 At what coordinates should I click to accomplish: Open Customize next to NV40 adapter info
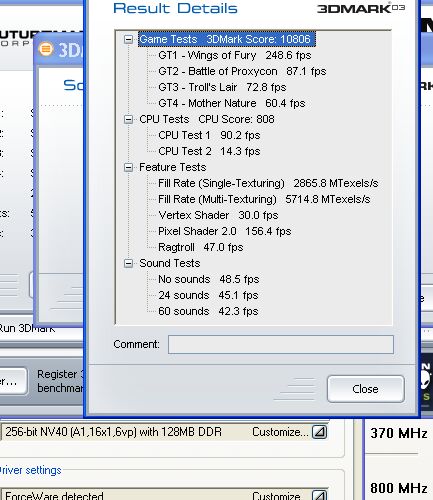280,432
